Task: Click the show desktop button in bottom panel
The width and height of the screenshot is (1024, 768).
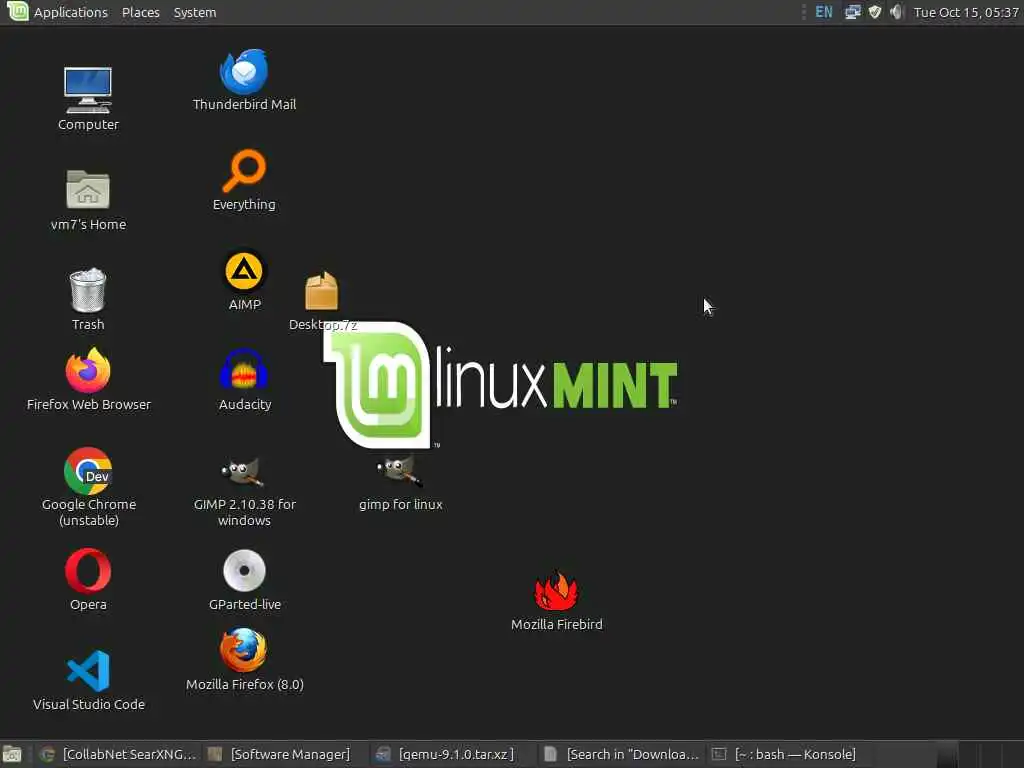Action: pos(13,754)
